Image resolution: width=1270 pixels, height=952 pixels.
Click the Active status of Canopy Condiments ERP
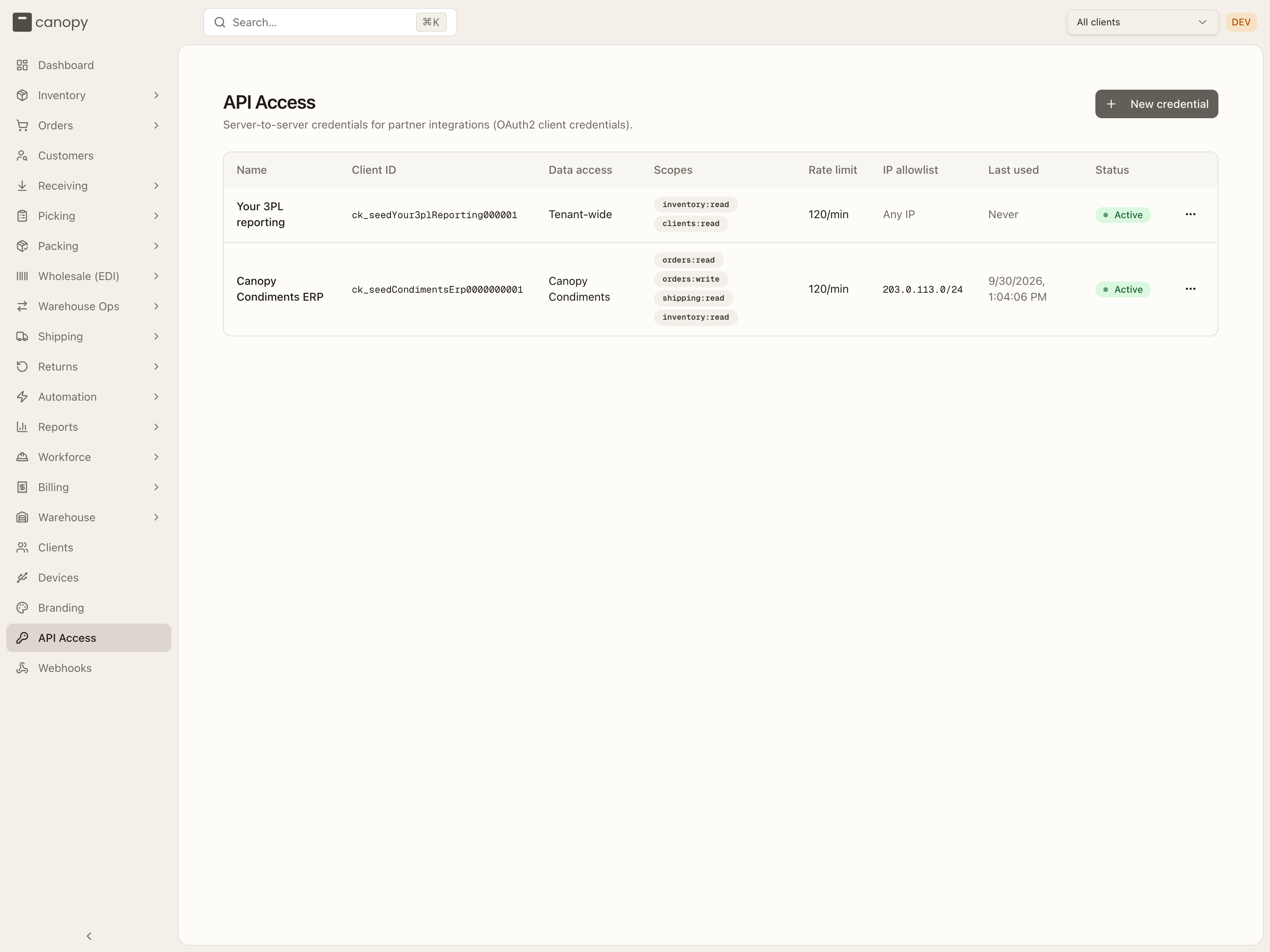[1122, 290]
